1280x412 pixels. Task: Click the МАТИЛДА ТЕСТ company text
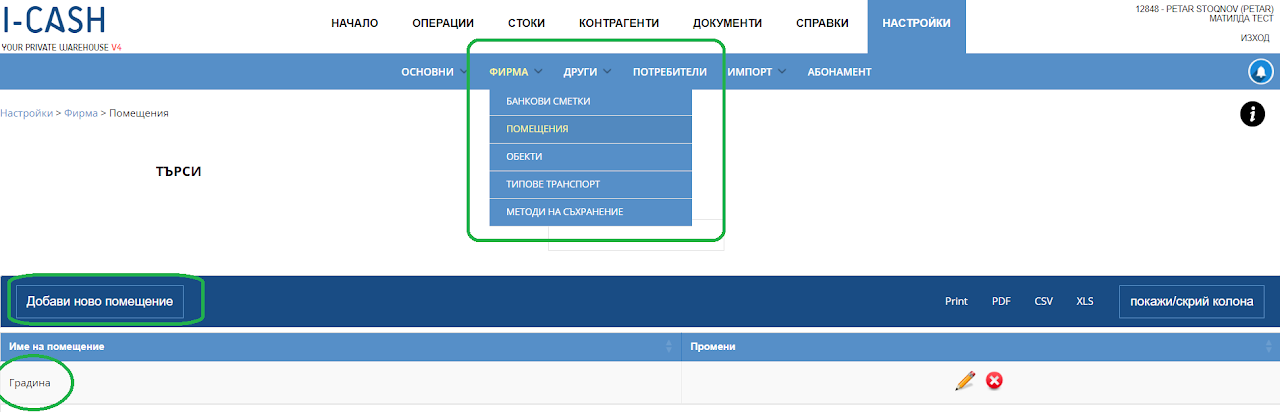coord(1240,19)
